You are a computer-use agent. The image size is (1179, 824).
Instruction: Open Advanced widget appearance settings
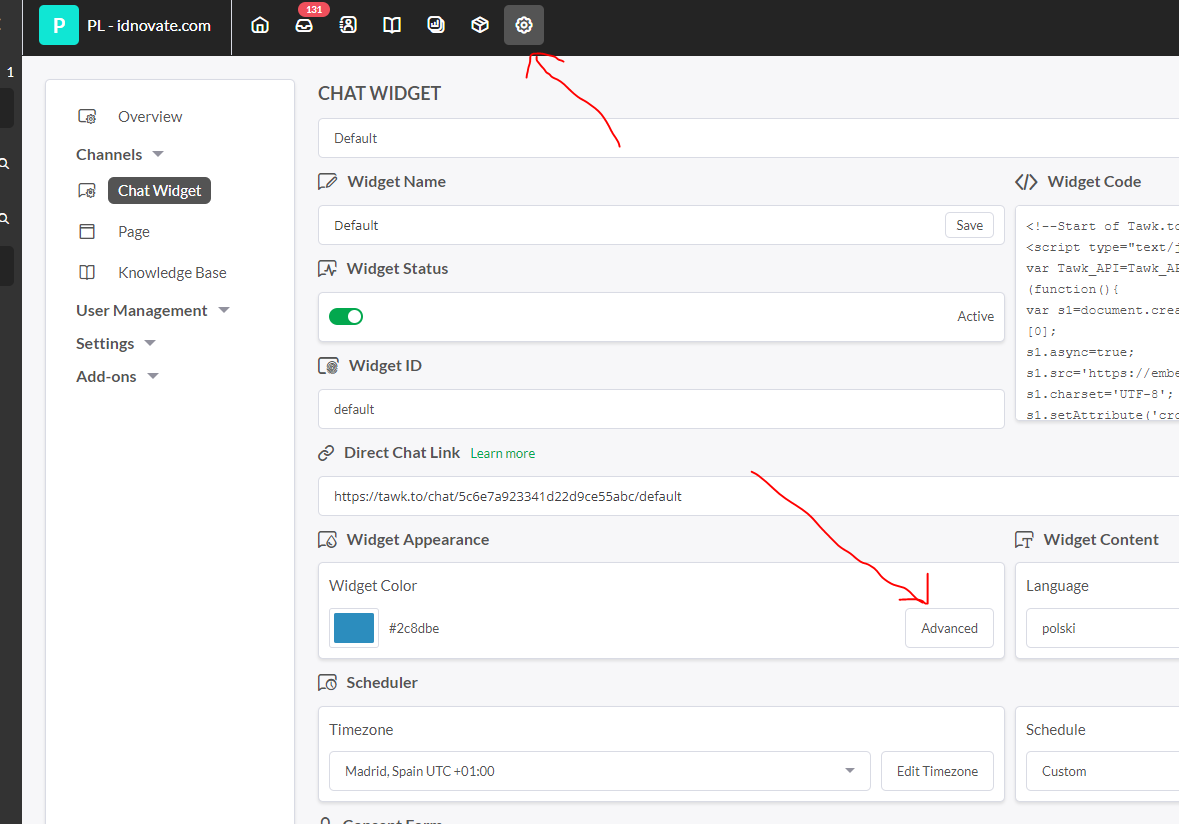click(949, 628)
